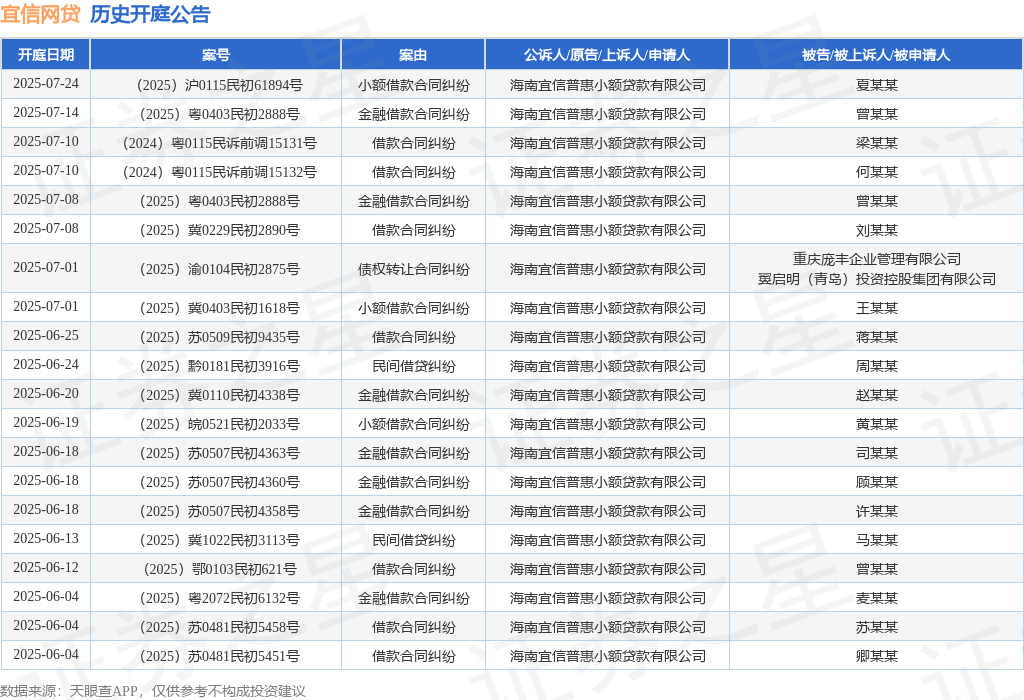The height and width of the screenshot is (700, 1024).
Task: Select case number (2025)沪0115民初61894号
Action: (x=219, y=85)
